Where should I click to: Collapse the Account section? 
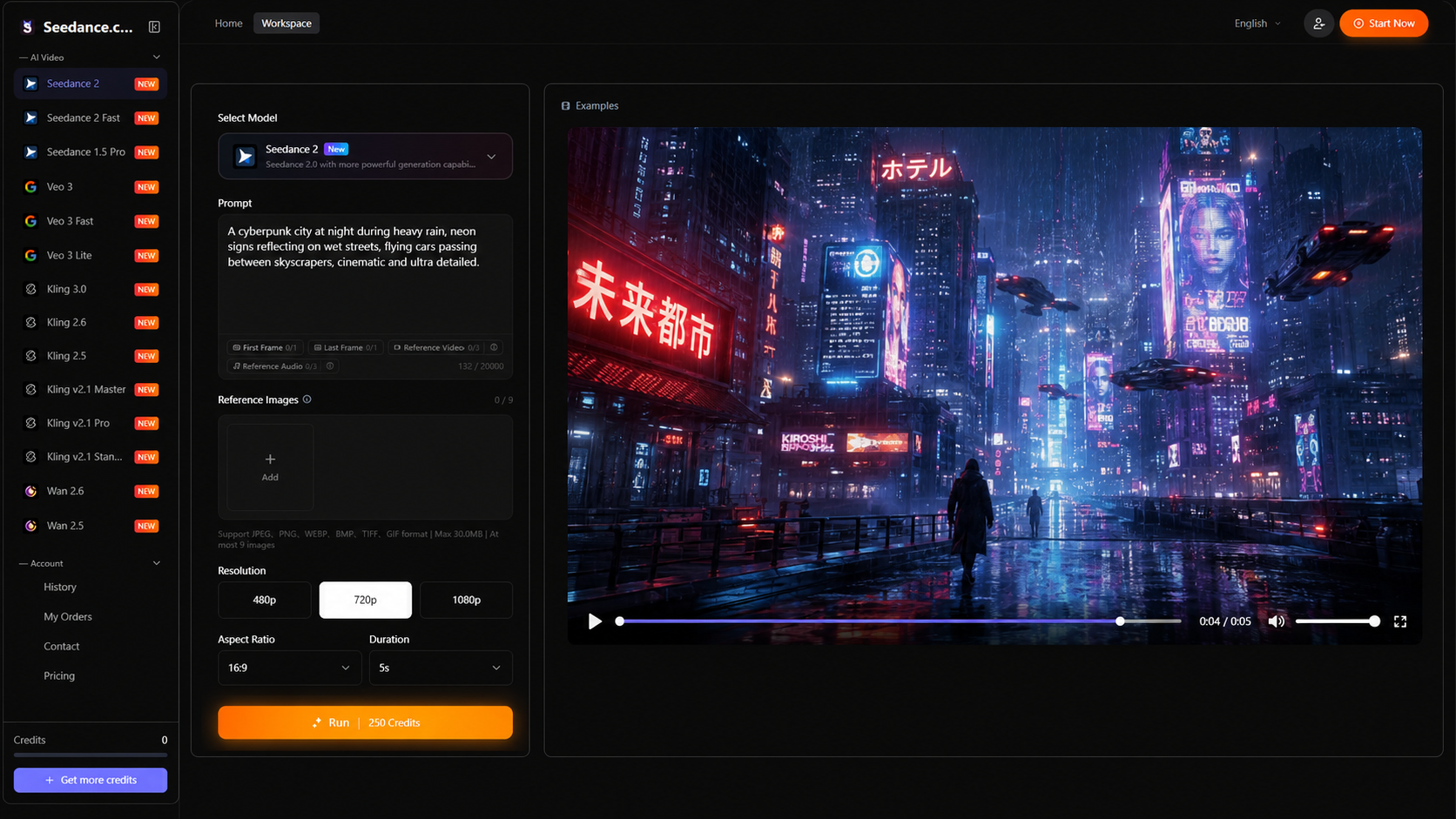[x=157, y=563]
